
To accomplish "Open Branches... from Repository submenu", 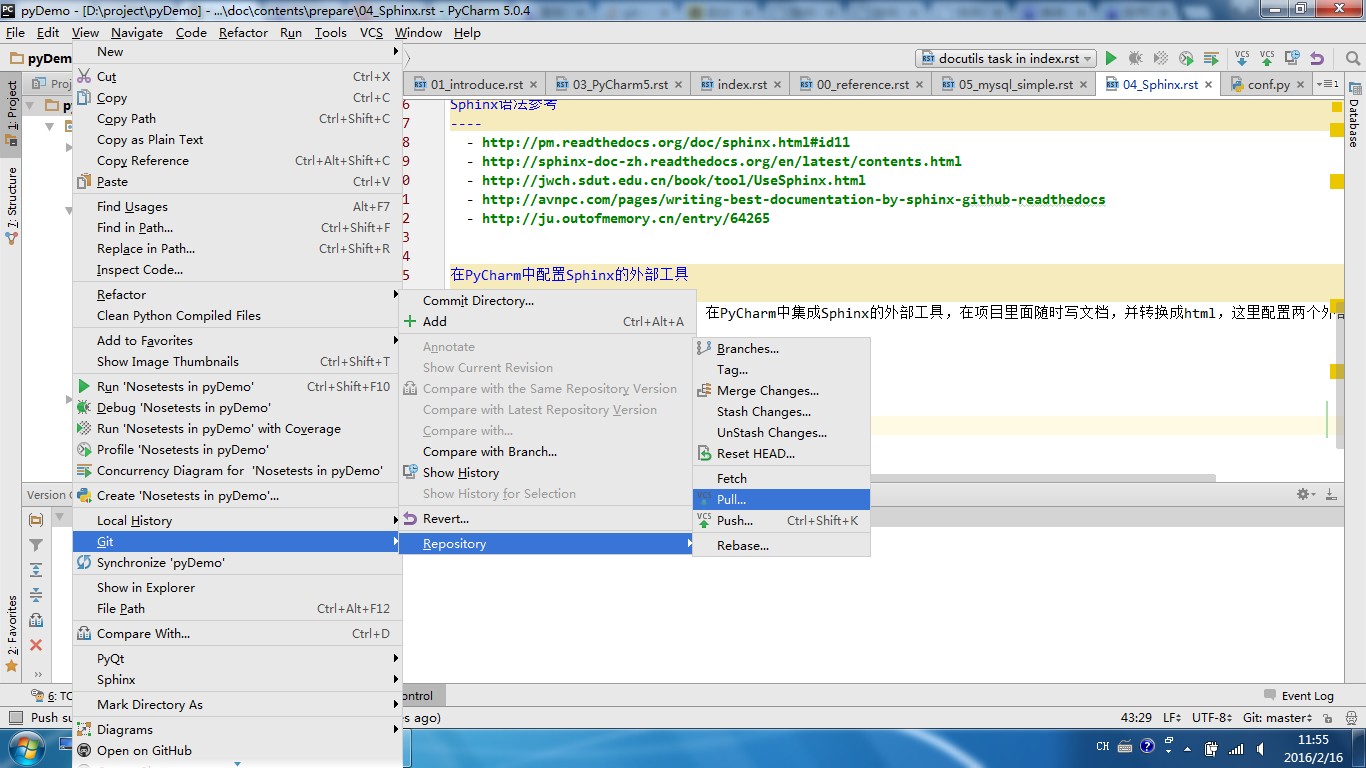I will coord(781,349).
